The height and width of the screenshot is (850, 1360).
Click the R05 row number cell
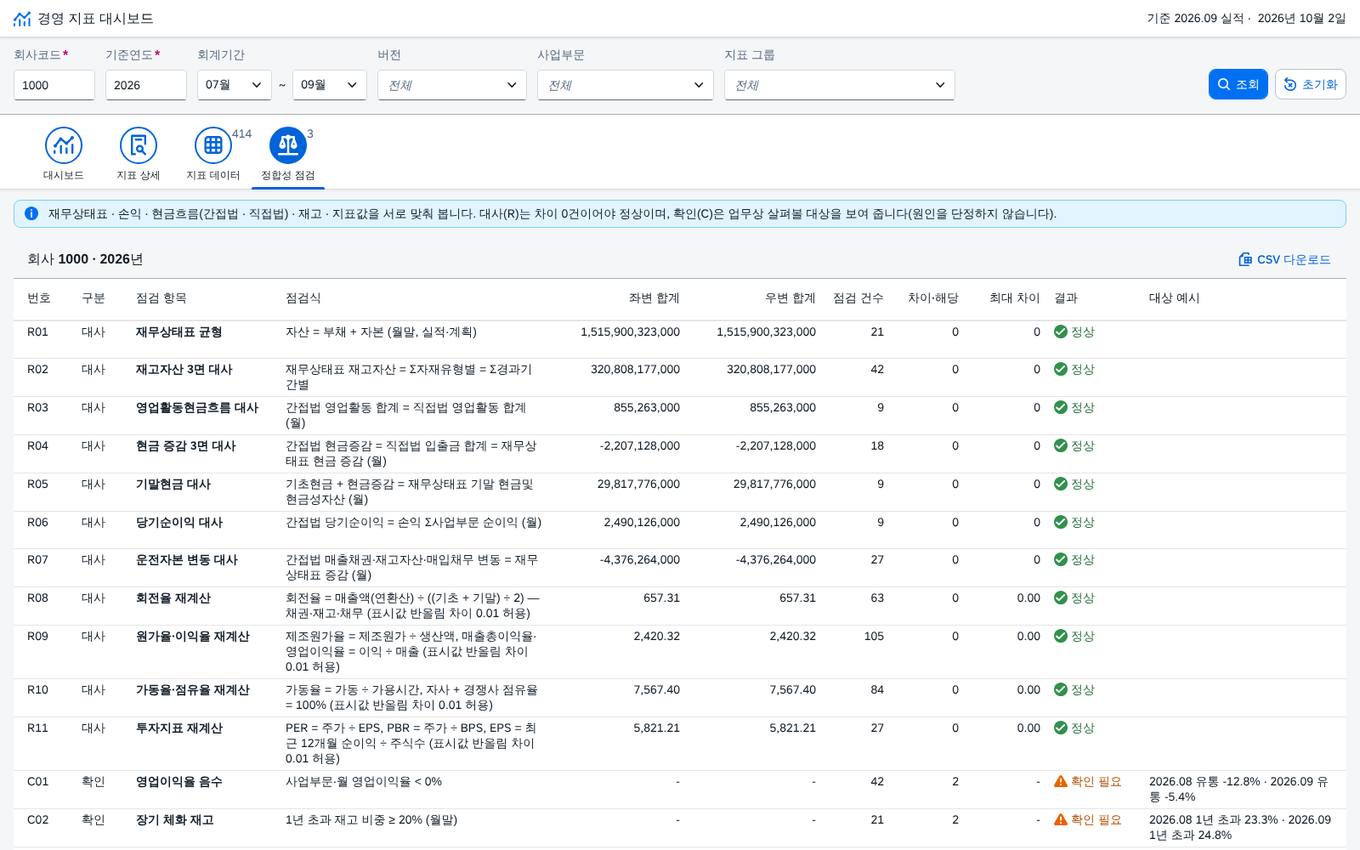pos(38,484)
